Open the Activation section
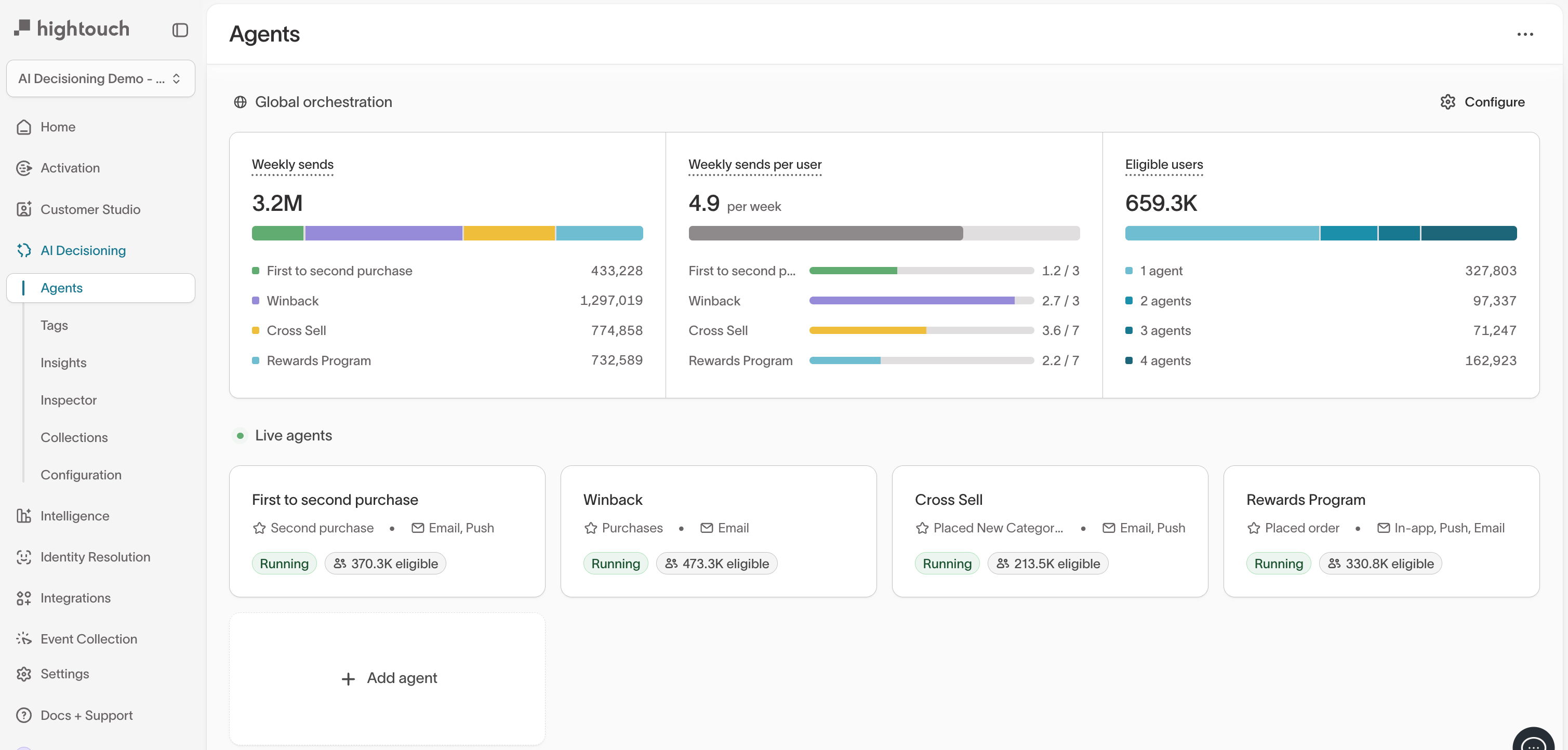Image resolution: width=1568 pixels, height=750 pixels. click(70, 167)
